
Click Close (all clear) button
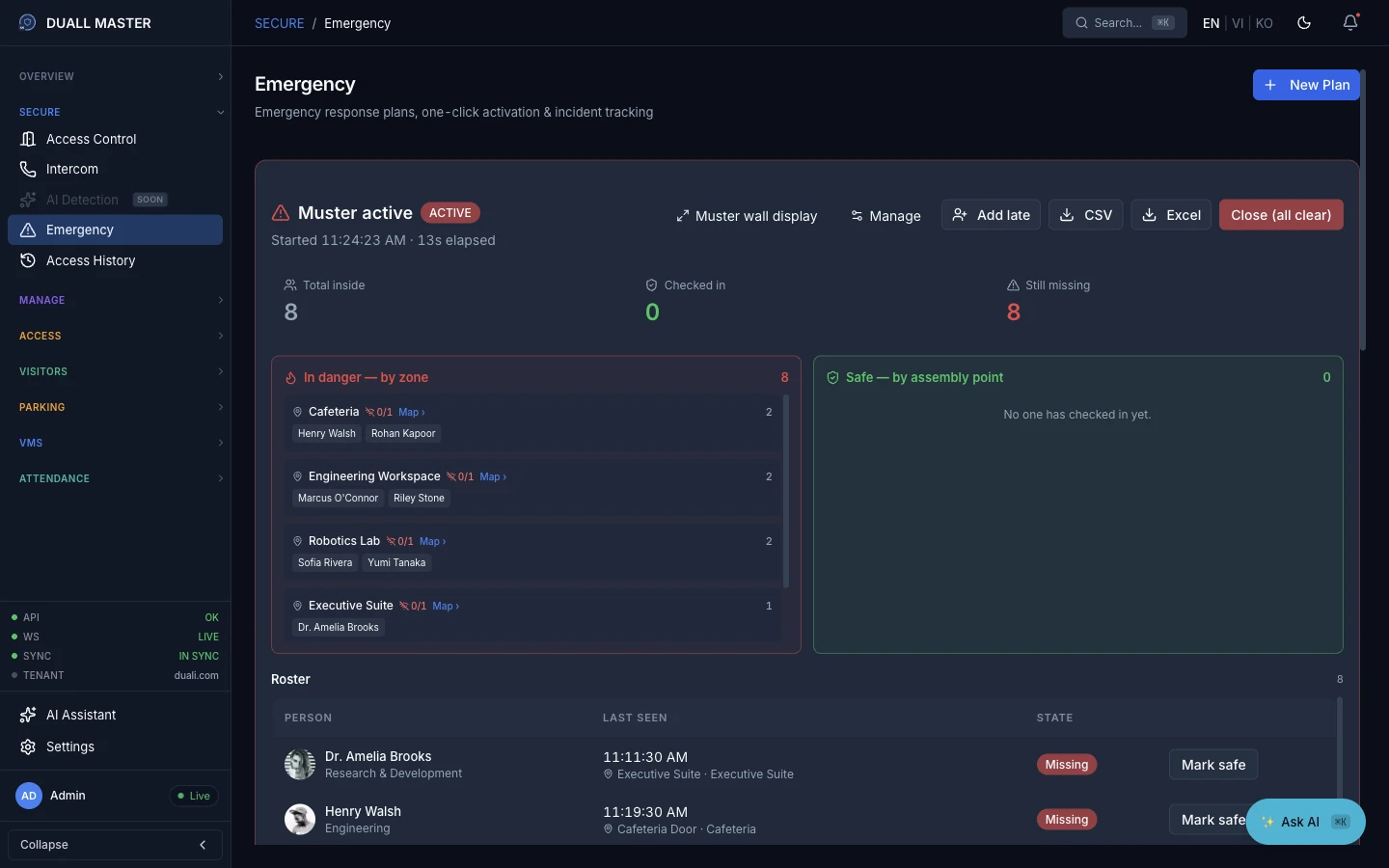coord(1281,215)
